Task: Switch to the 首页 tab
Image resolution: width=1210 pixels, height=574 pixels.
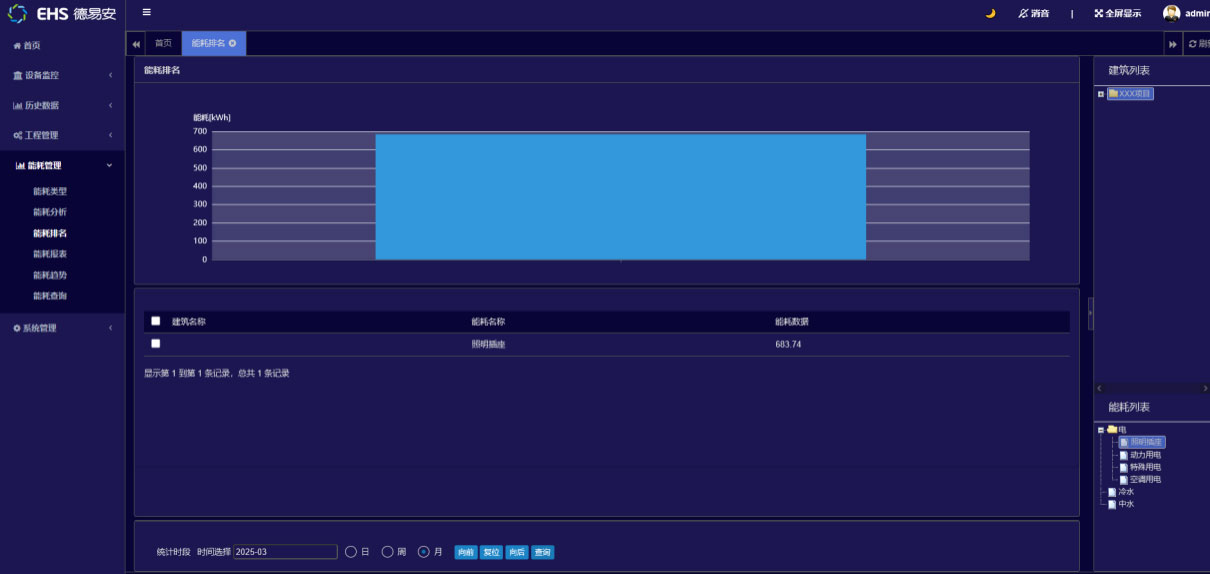Action: (x=163, y=44)
